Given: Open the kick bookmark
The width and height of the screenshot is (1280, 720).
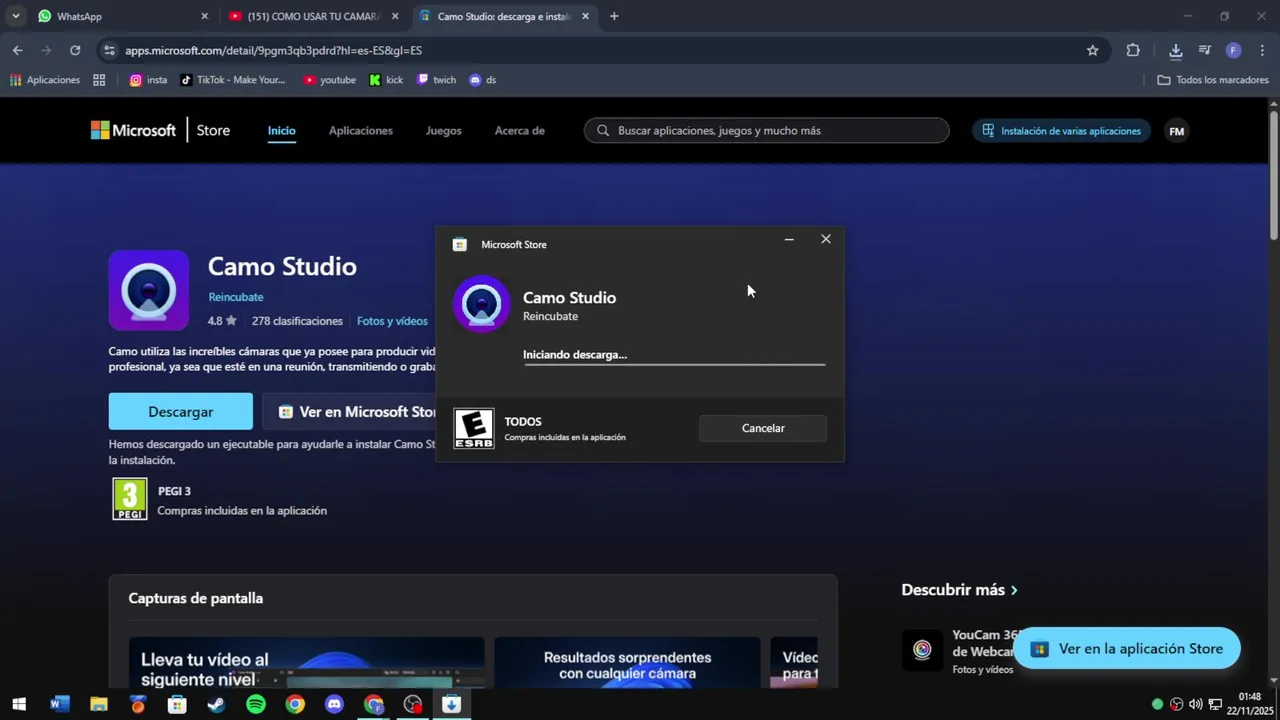Looking at the screenshot, I should point(386,80).
